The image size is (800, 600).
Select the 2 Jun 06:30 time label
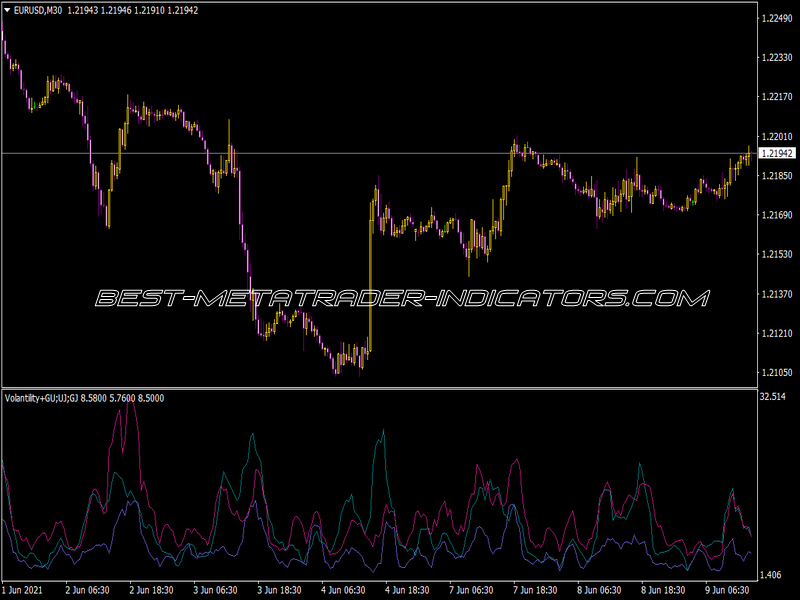coord(87,590)
